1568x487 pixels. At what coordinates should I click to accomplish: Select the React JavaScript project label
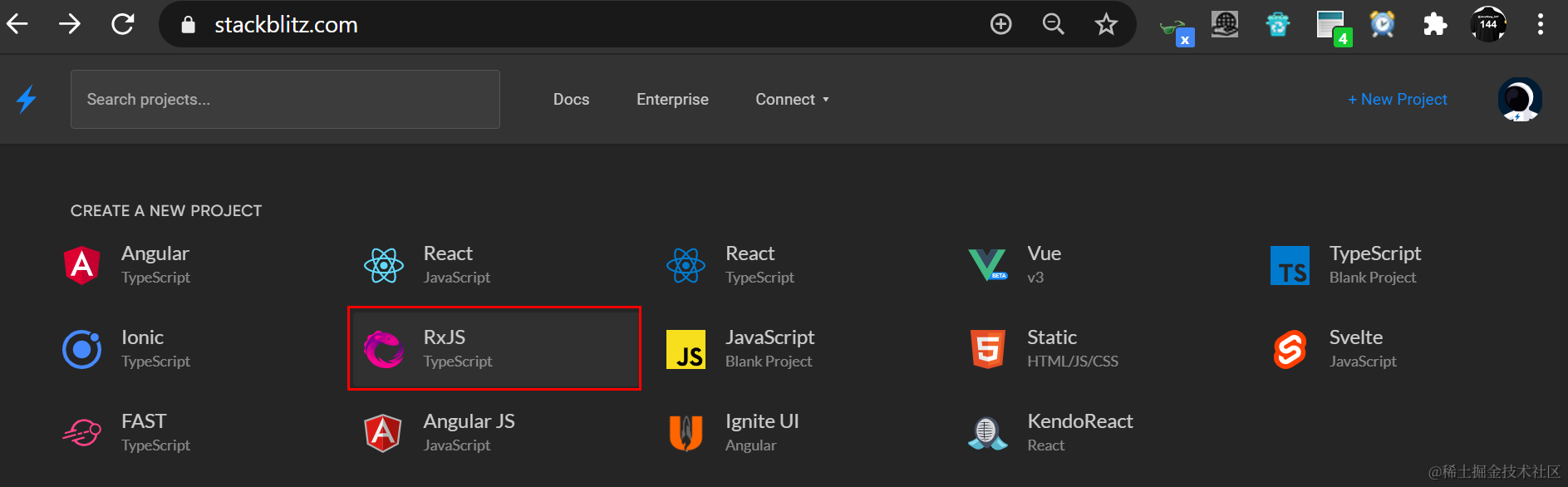coord(457,264)
